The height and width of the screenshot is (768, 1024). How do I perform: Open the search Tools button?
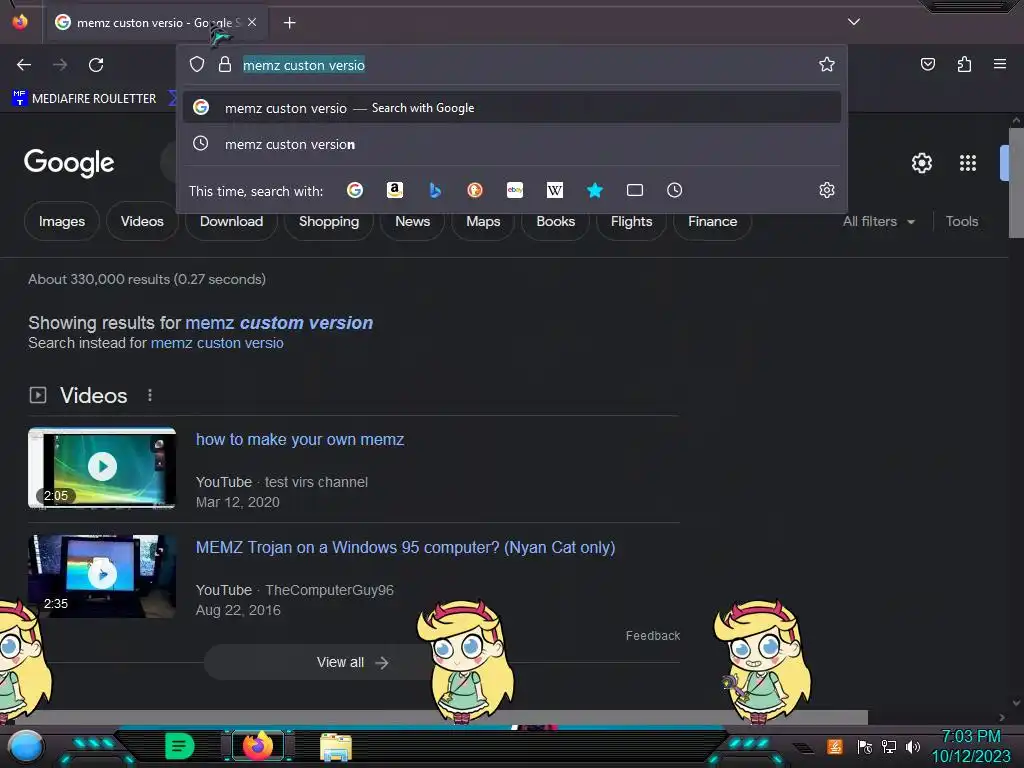tap(962, 221)
